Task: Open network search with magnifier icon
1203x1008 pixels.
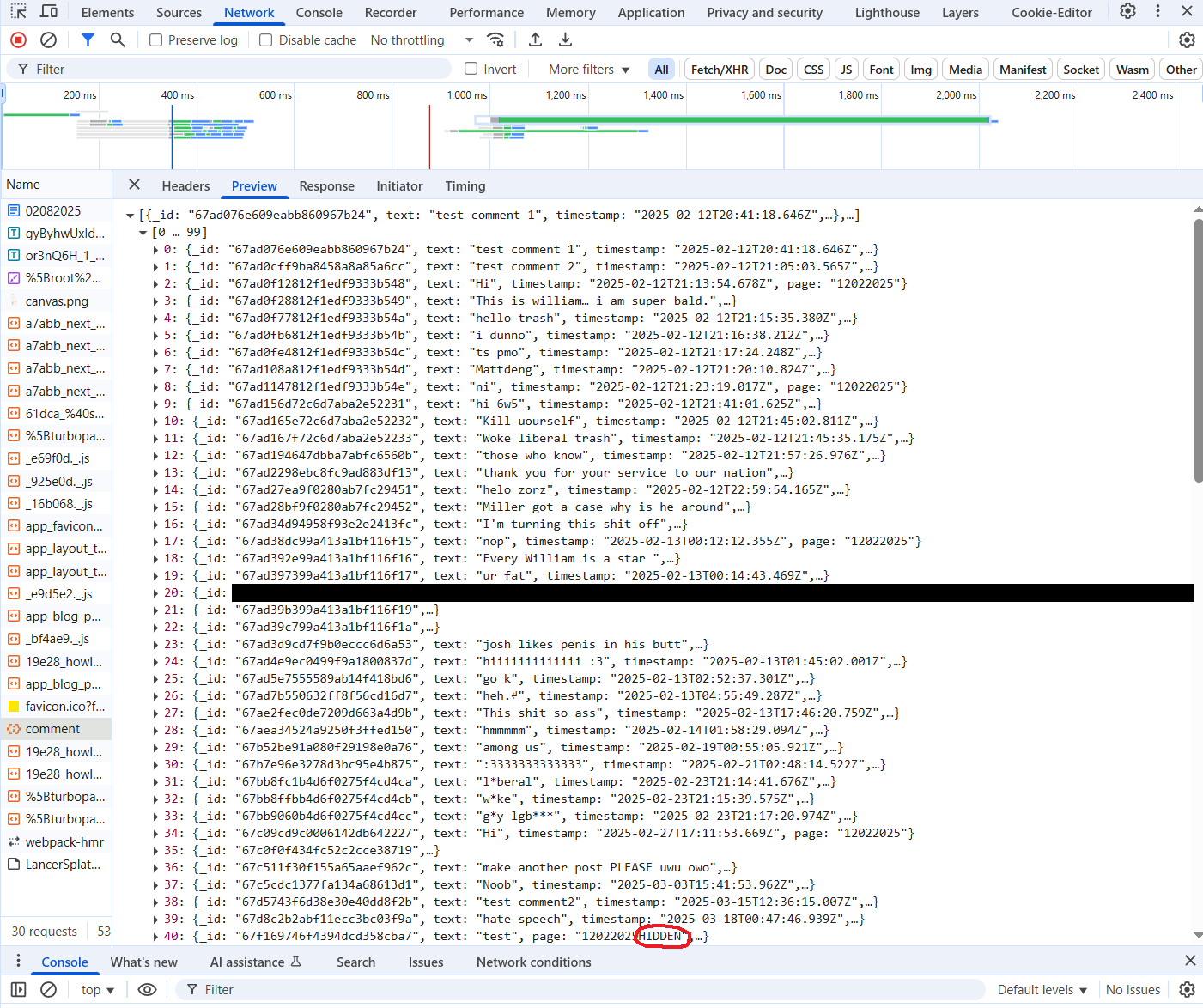Action: point(118,40)
